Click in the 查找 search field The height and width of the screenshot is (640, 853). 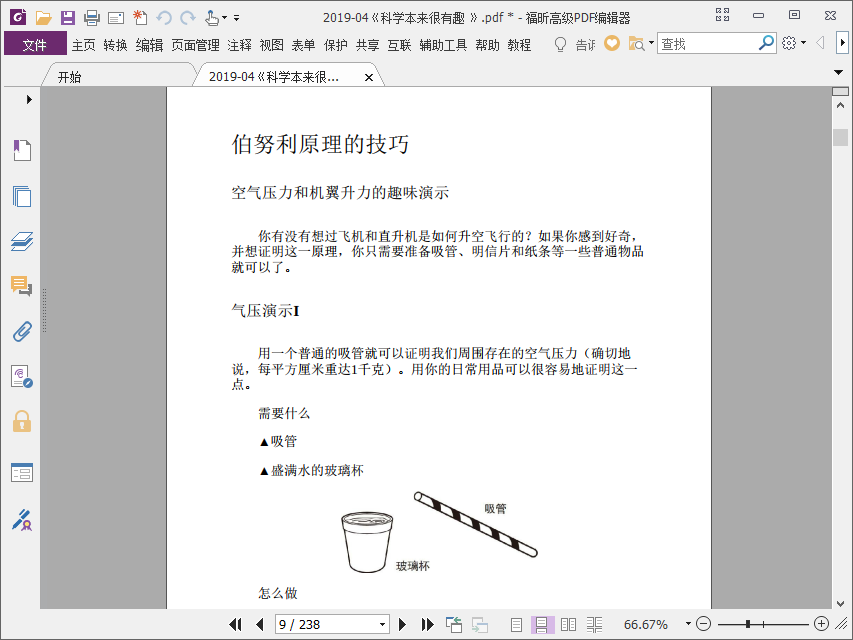pyautogui.click(x=708, y=43)
